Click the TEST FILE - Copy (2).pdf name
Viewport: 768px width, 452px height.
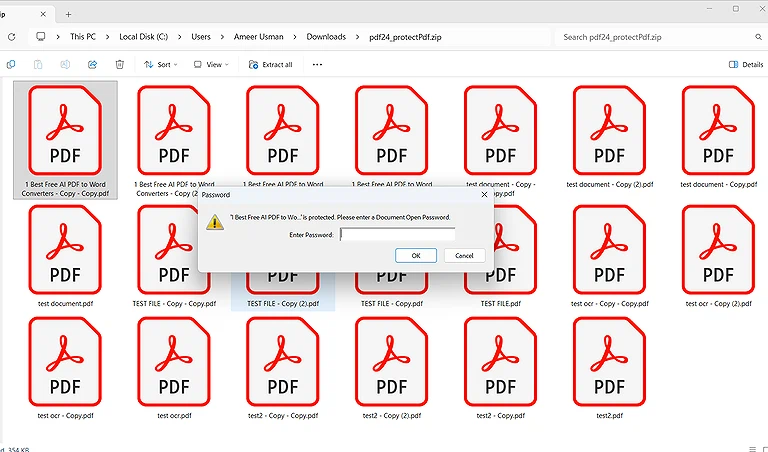click(x=283, y=304)
